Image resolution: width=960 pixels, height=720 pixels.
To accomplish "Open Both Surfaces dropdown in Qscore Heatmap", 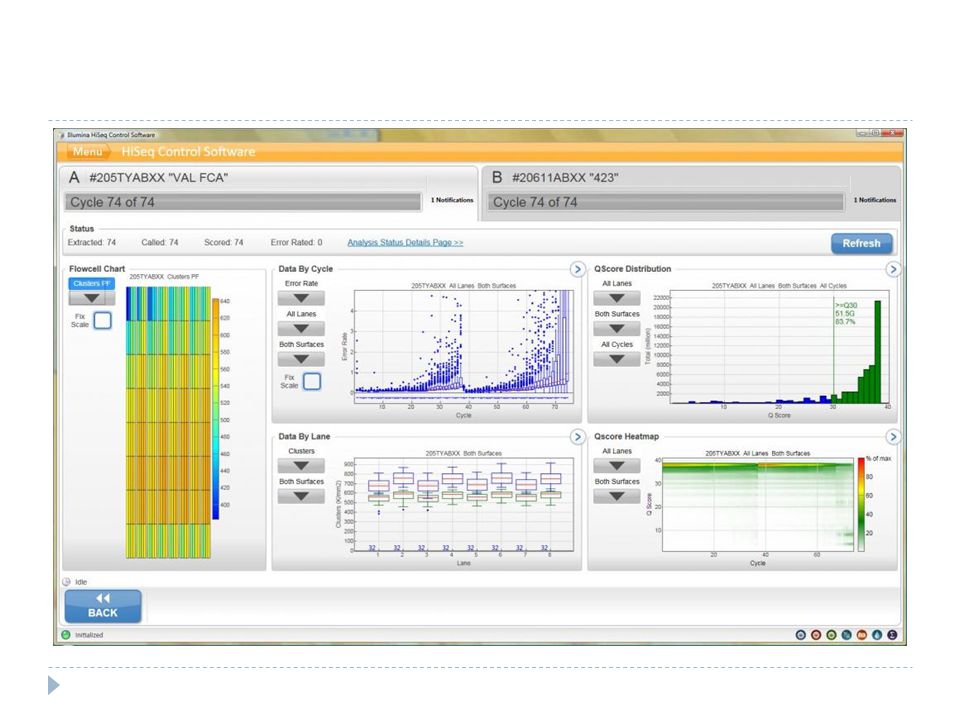I will (x=617, y=497).
